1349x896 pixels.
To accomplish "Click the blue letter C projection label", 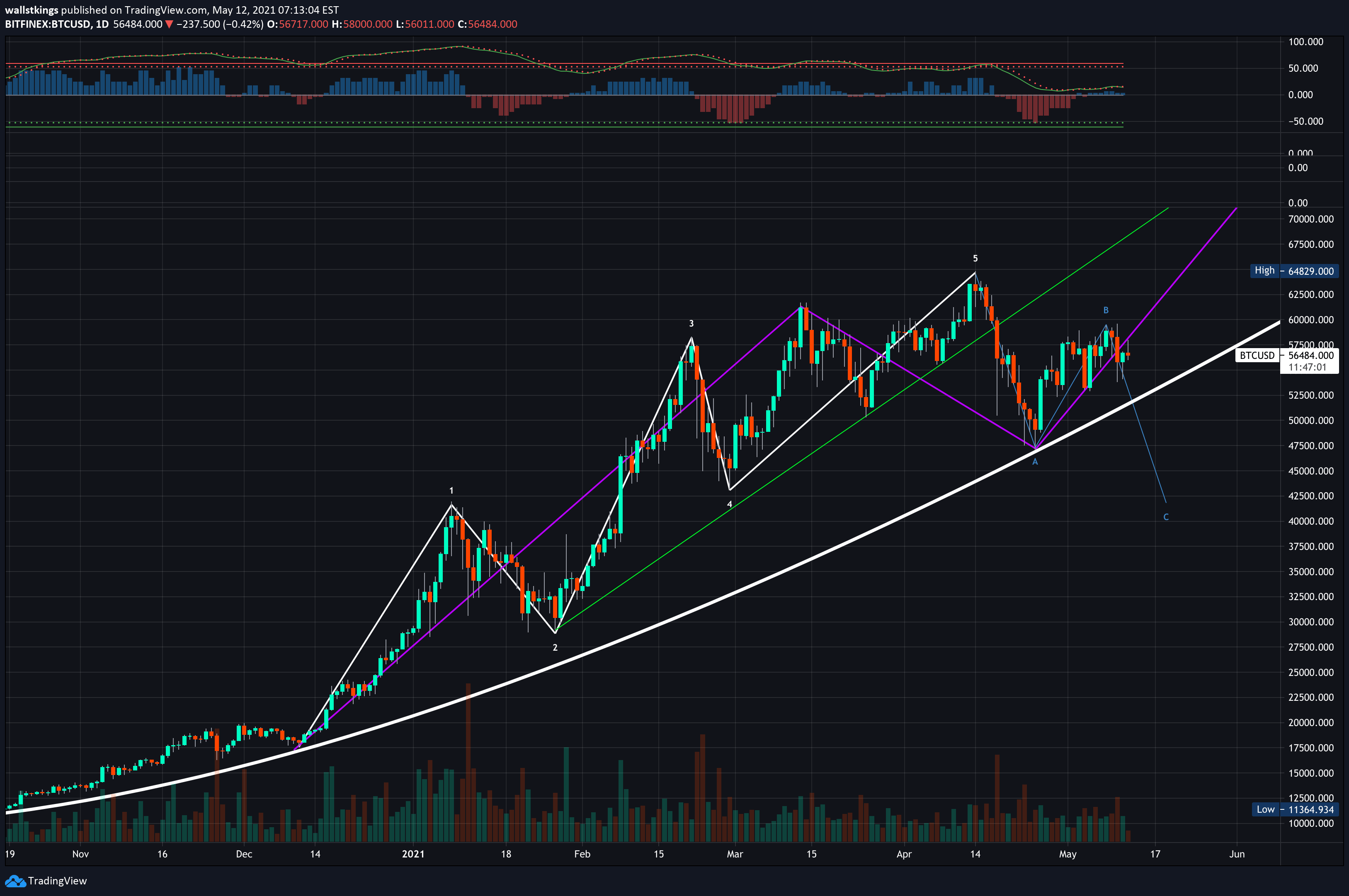I will pyautogui.click(x=1165, y=517).
